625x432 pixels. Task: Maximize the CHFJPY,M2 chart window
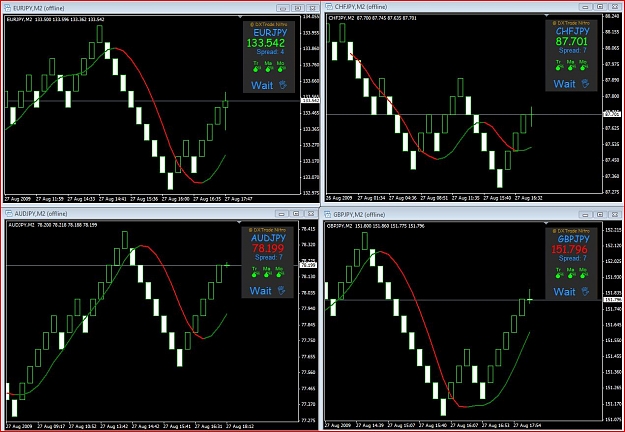(x=600, y=7)
